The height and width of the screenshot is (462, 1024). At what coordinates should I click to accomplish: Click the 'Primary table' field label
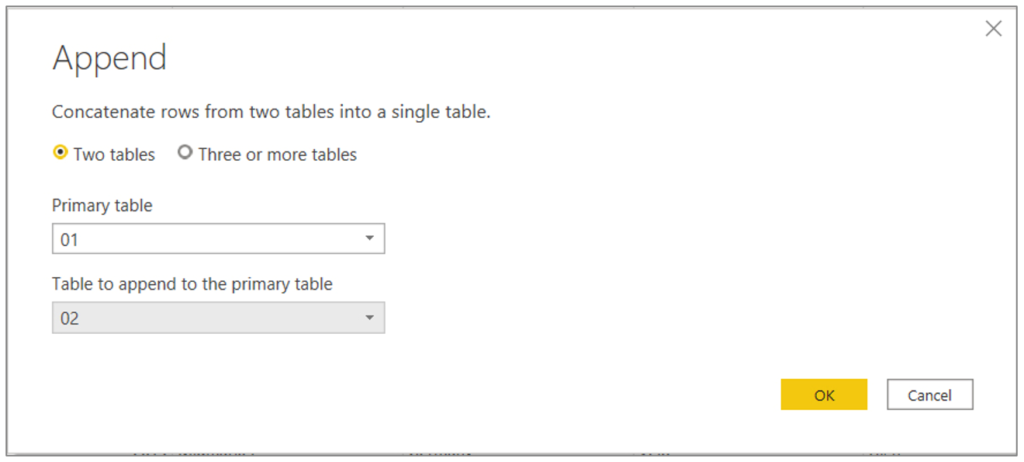(102, 205)
